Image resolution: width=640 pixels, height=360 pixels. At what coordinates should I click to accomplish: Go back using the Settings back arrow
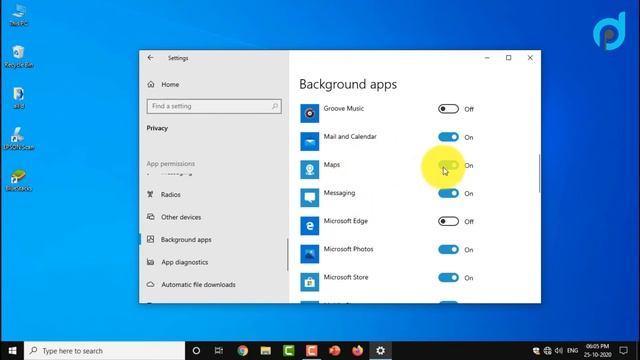[151, 58]
